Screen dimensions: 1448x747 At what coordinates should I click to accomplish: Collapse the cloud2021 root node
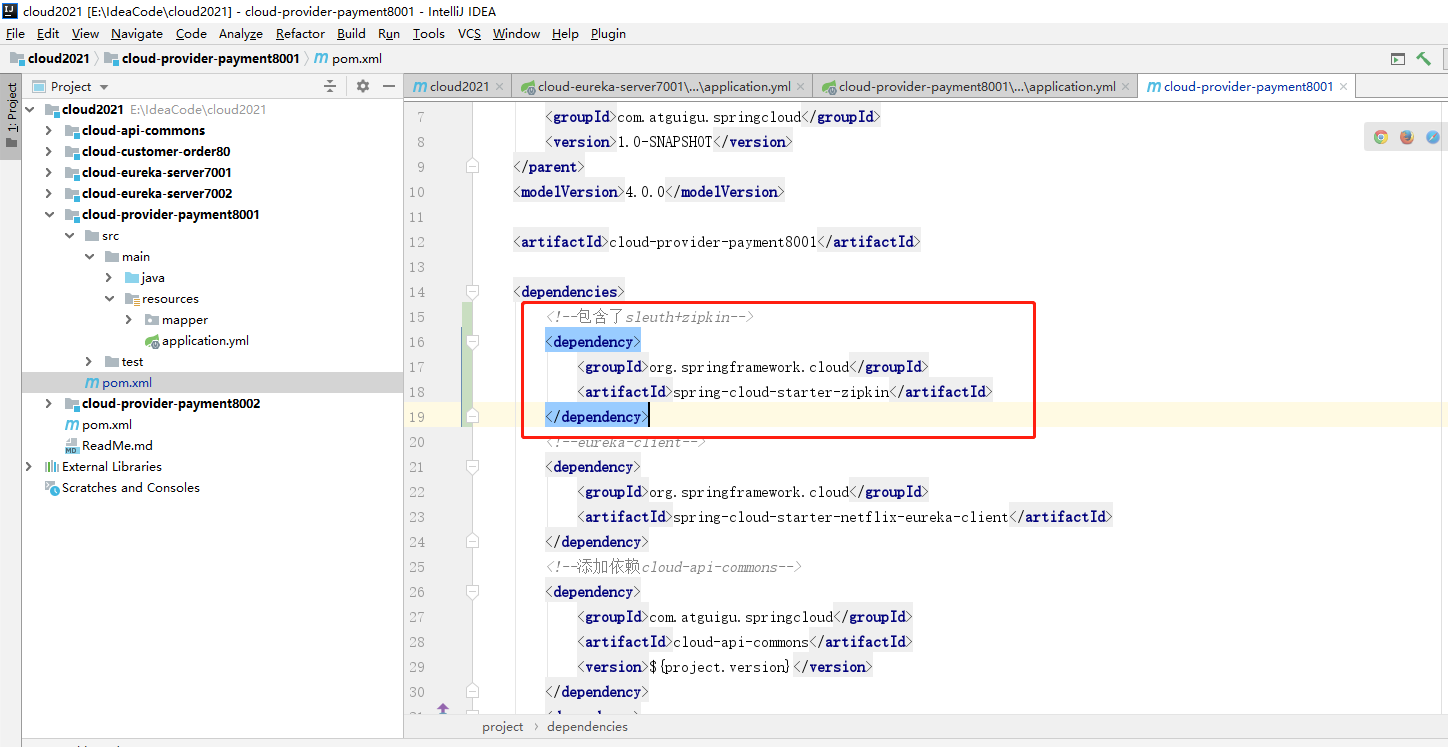pyautogui.click(x=30, y=110)
